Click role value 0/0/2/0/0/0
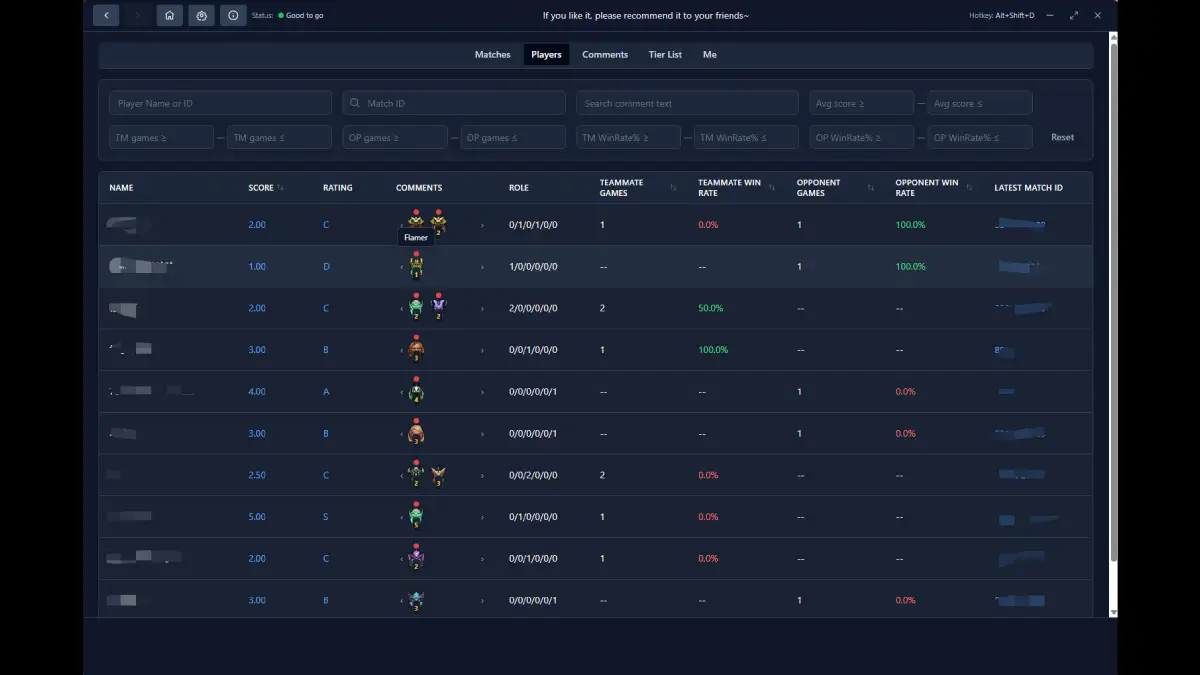The image size is (1200, 675). (x=533, y=476)
